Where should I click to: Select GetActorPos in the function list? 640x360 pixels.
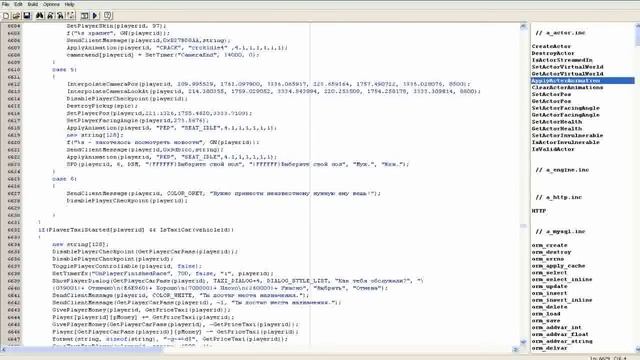[x=551, y=101]
